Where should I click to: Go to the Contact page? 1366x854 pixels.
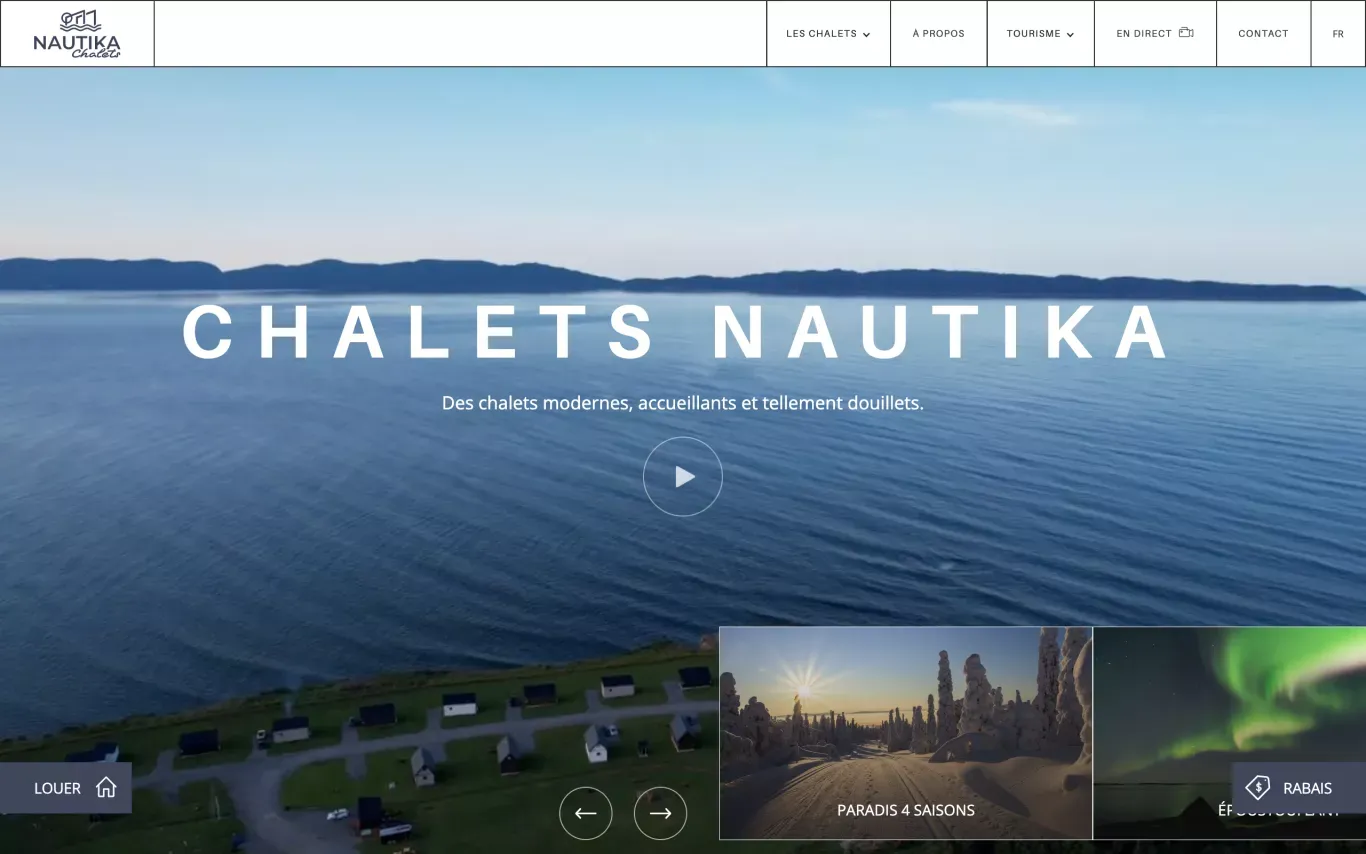tap(1263, 34)
